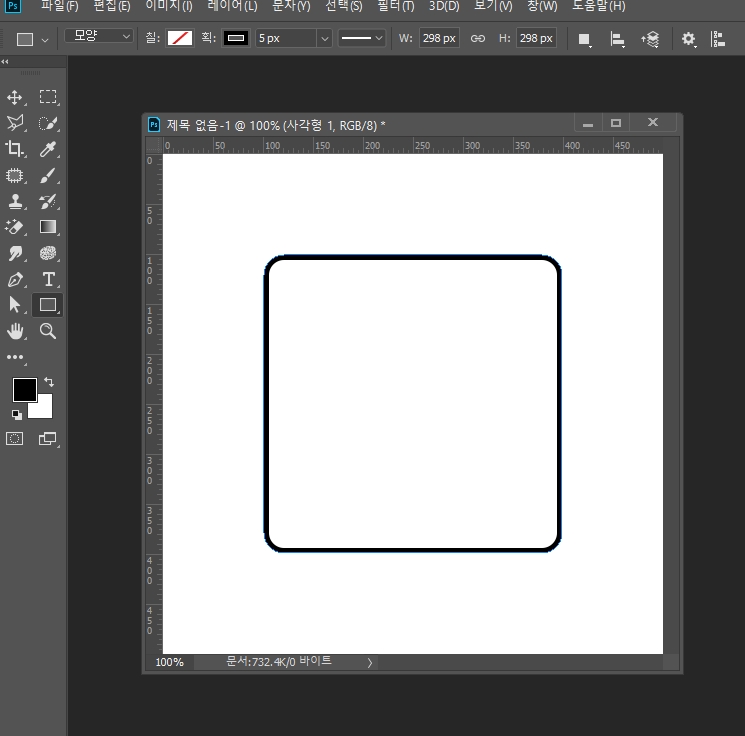Open the stroke line type dropdown
745x736 pixels.
tap(362, 38)
